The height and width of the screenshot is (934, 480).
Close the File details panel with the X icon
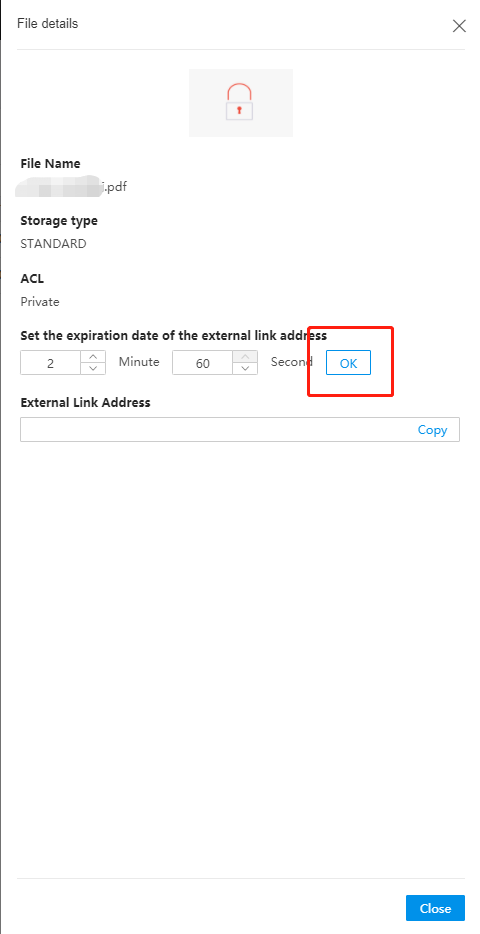coord(459,26)
